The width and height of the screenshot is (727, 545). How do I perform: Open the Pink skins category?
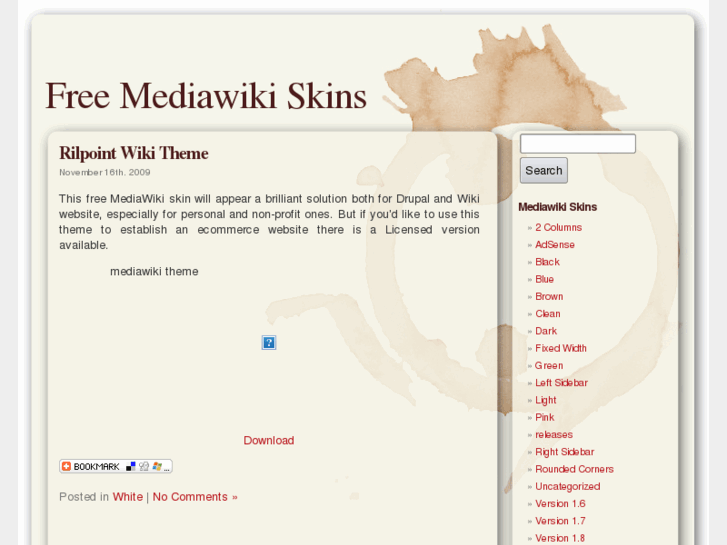544,417
